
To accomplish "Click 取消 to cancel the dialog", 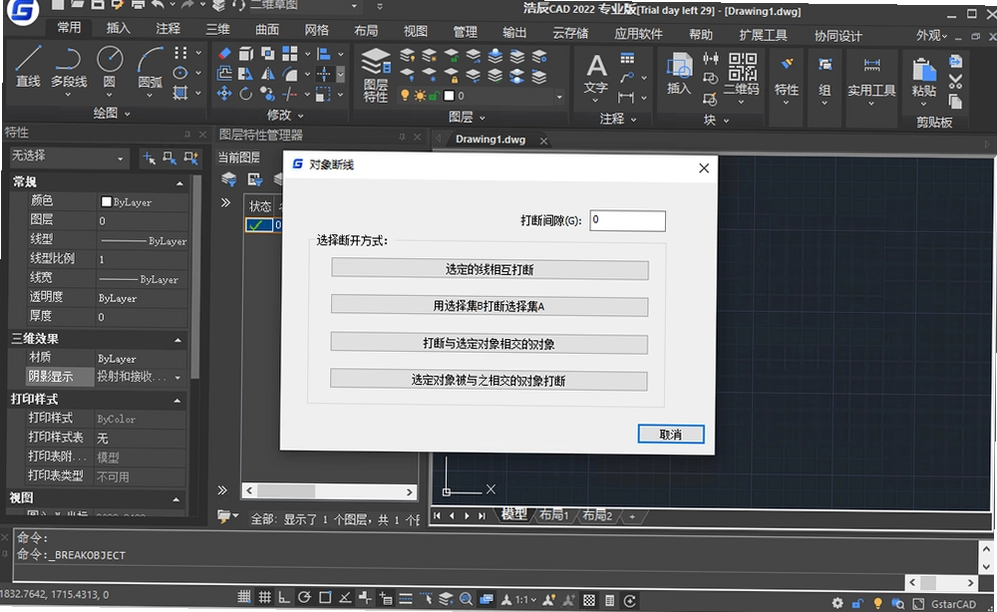I will click(x=671, y=434).
